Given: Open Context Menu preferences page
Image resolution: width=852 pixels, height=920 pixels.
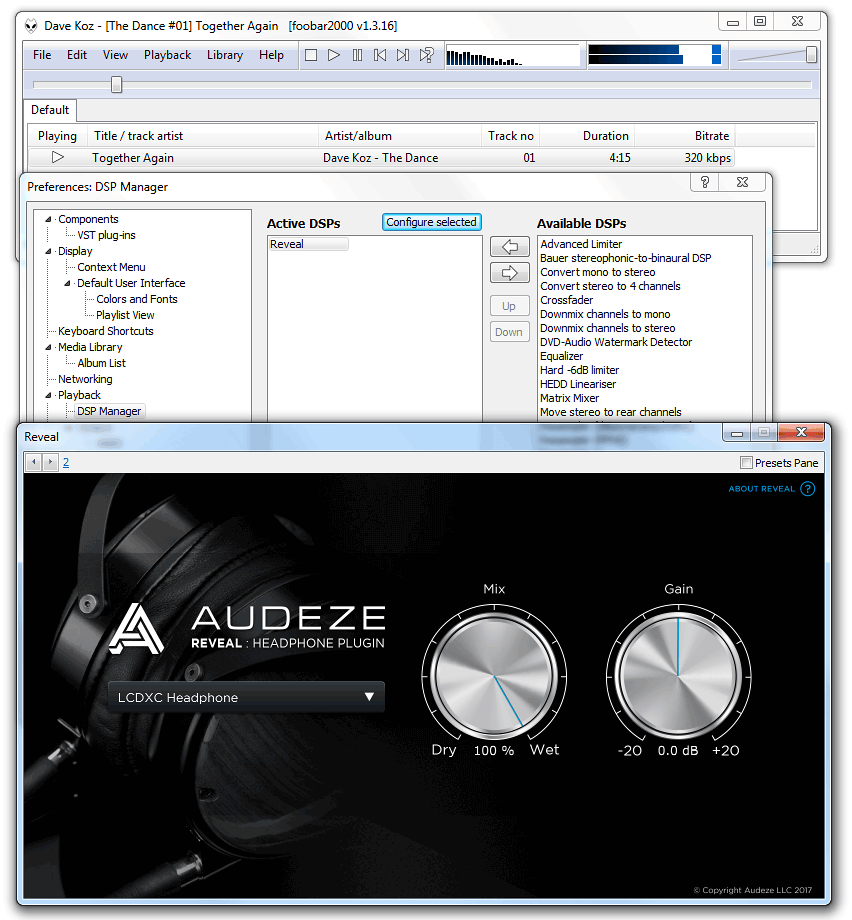Looking at the screenshot, I should 111,268.
